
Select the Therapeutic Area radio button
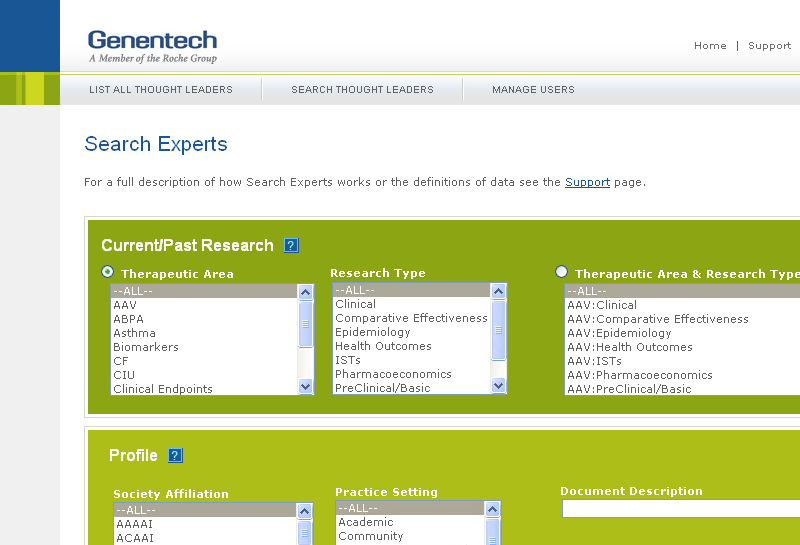click(108, 272)
